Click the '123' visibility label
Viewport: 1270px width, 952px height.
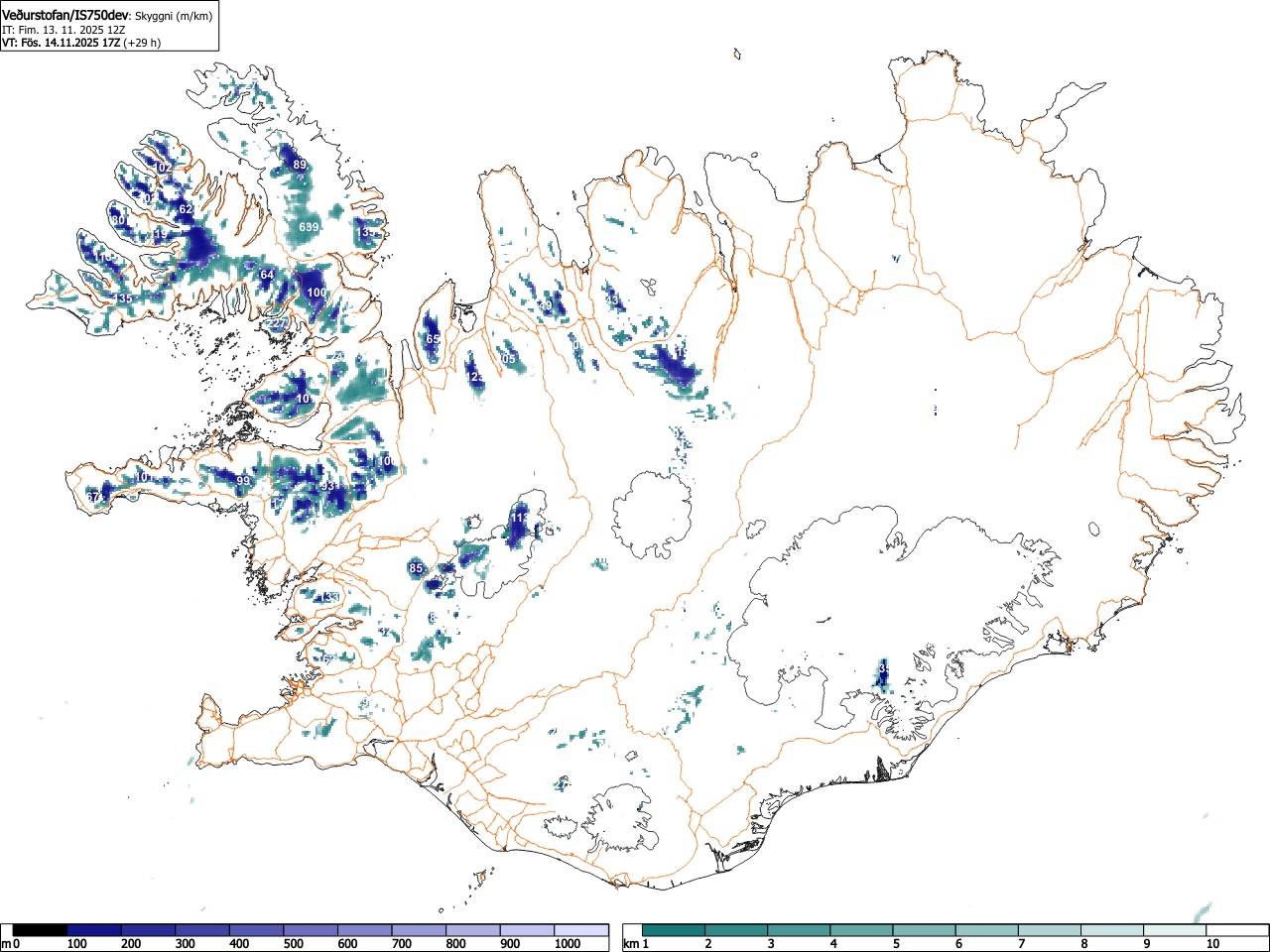(476, 378)
